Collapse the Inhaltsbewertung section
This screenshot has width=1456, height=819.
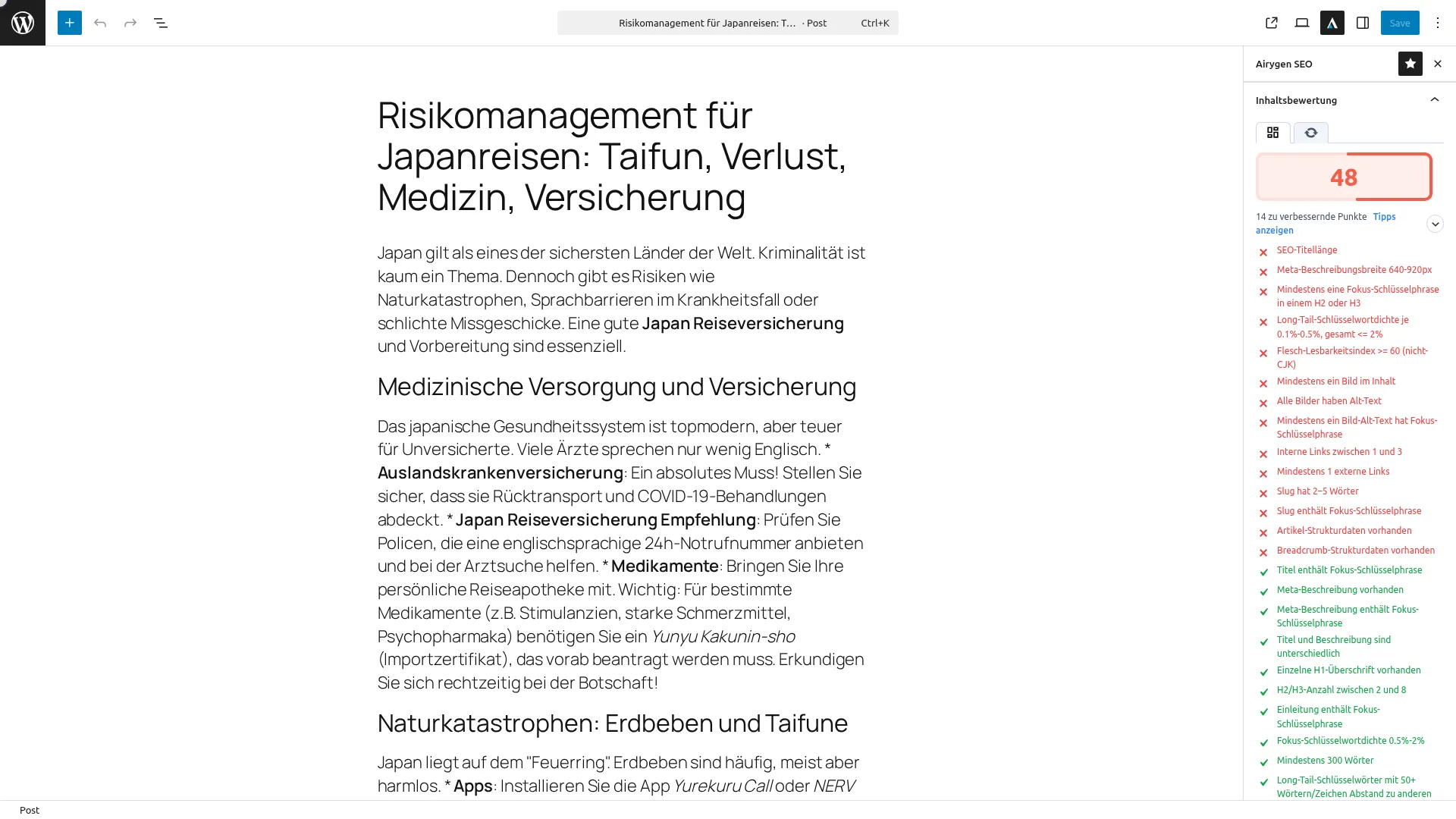tap(1434, 100)
